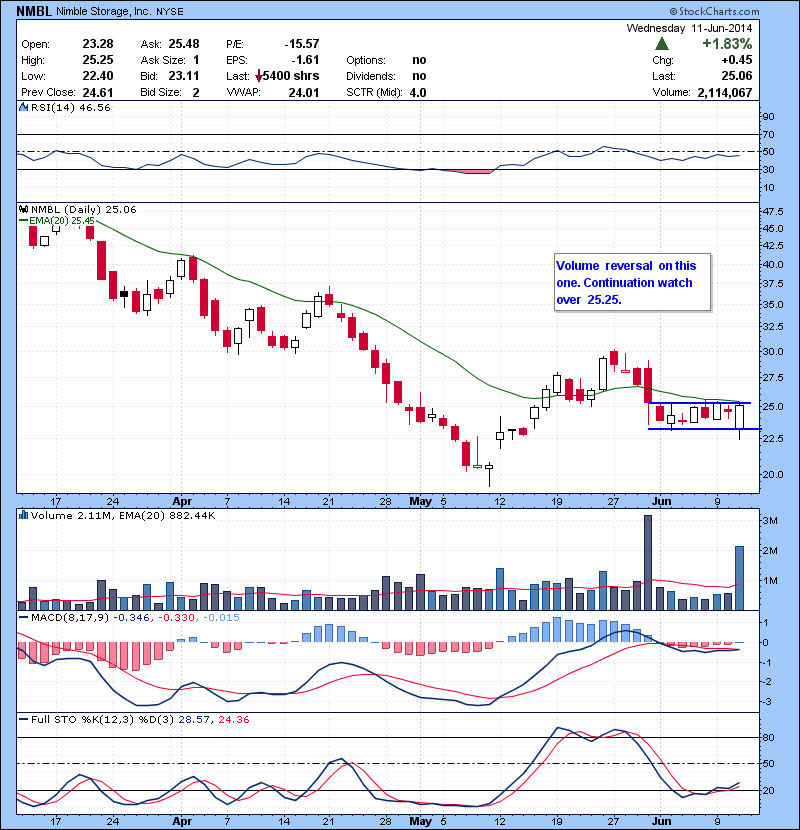Click the MACD histogram value -0.015
This screenshot has height=830, width=800.
(x=221, y=617)
